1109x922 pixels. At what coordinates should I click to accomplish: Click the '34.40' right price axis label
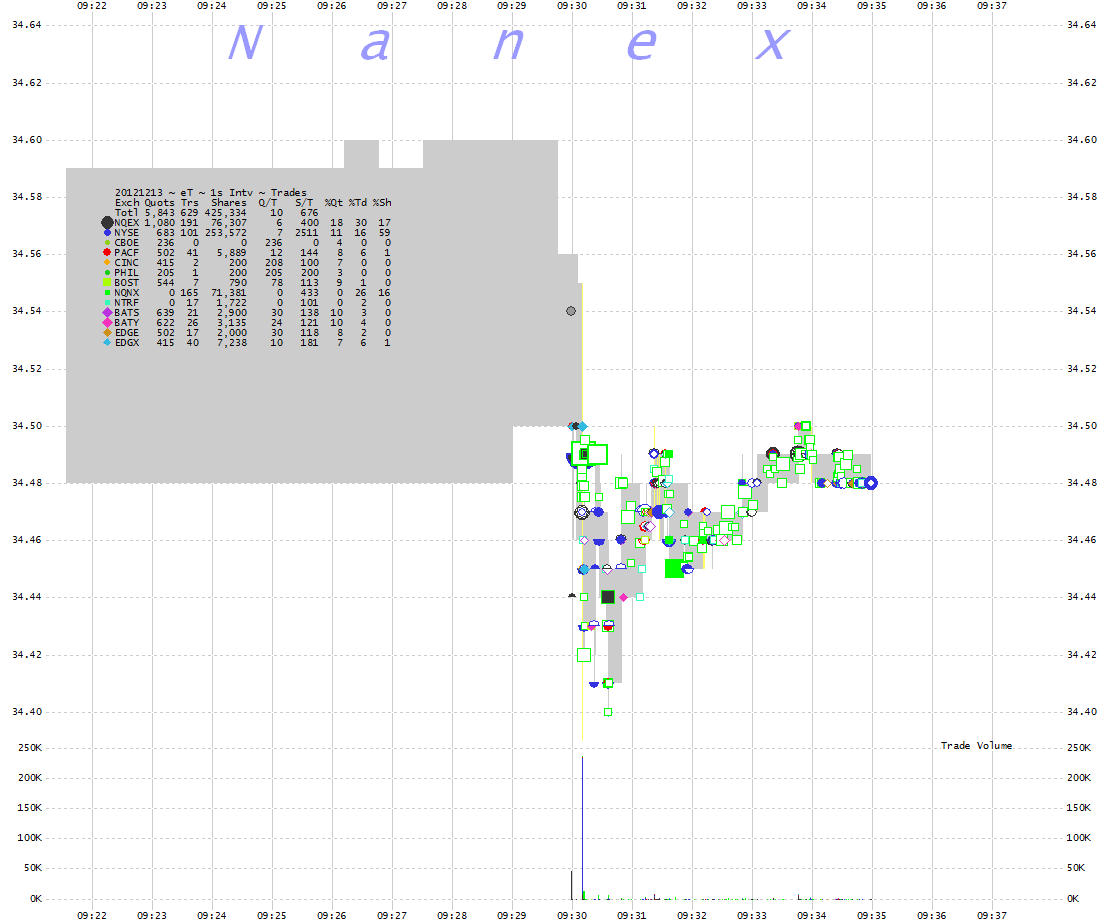point(1081,711)
